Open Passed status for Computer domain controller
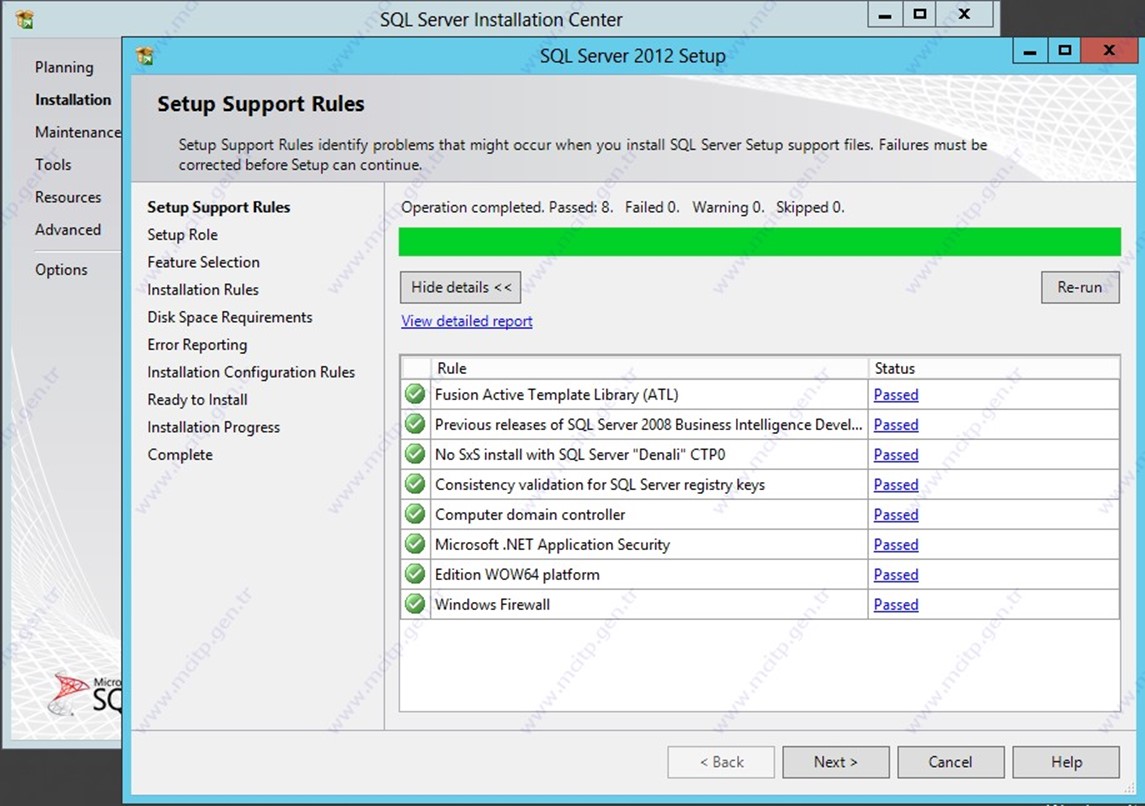Screen dimensions: 1145x806 click(x=896, y=515)
